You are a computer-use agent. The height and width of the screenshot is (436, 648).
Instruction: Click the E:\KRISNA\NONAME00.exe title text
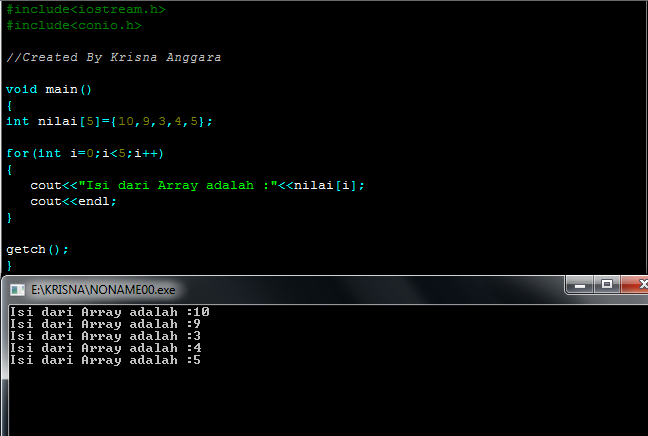(x=103, y=290)
